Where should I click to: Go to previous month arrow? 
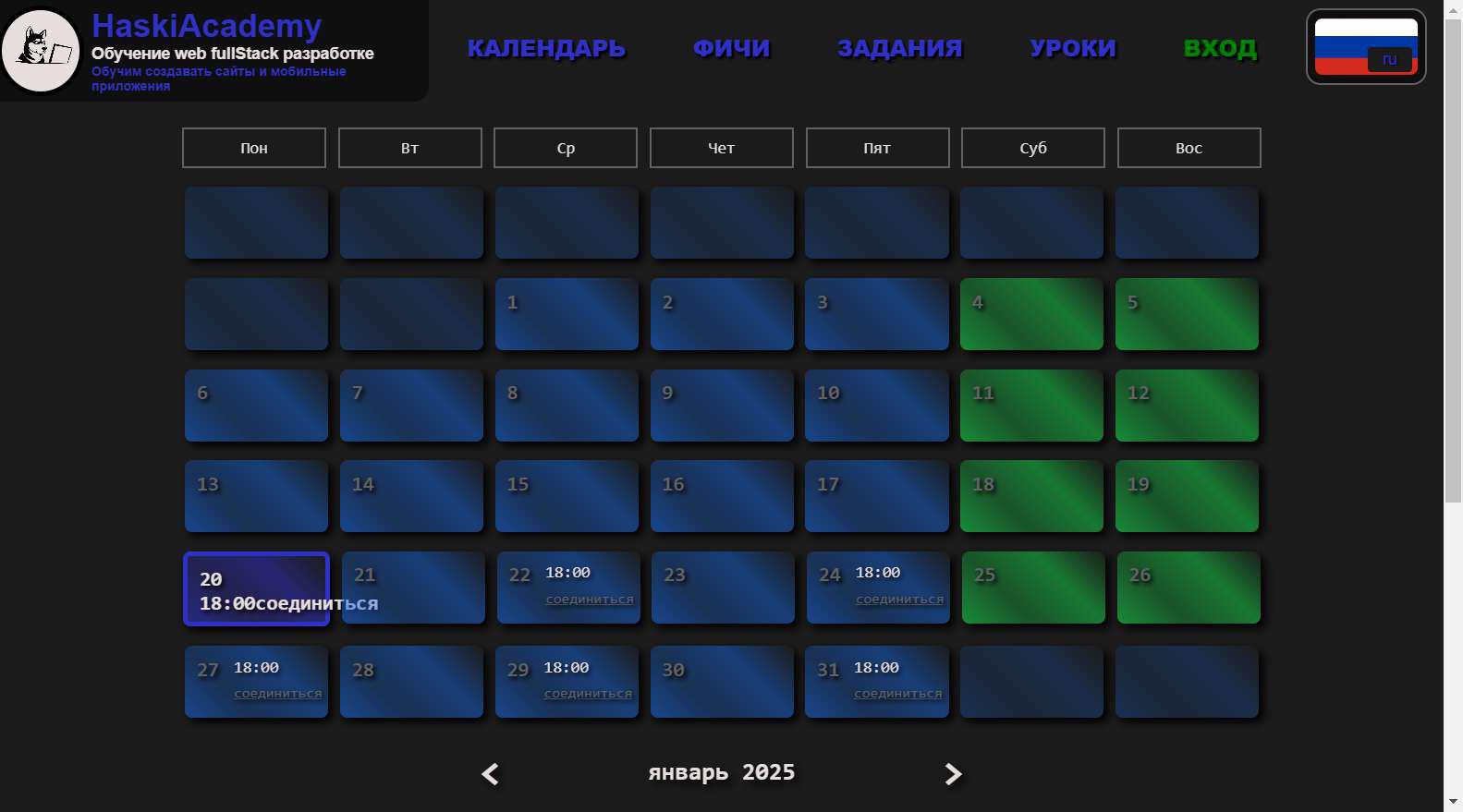[491, 774]
